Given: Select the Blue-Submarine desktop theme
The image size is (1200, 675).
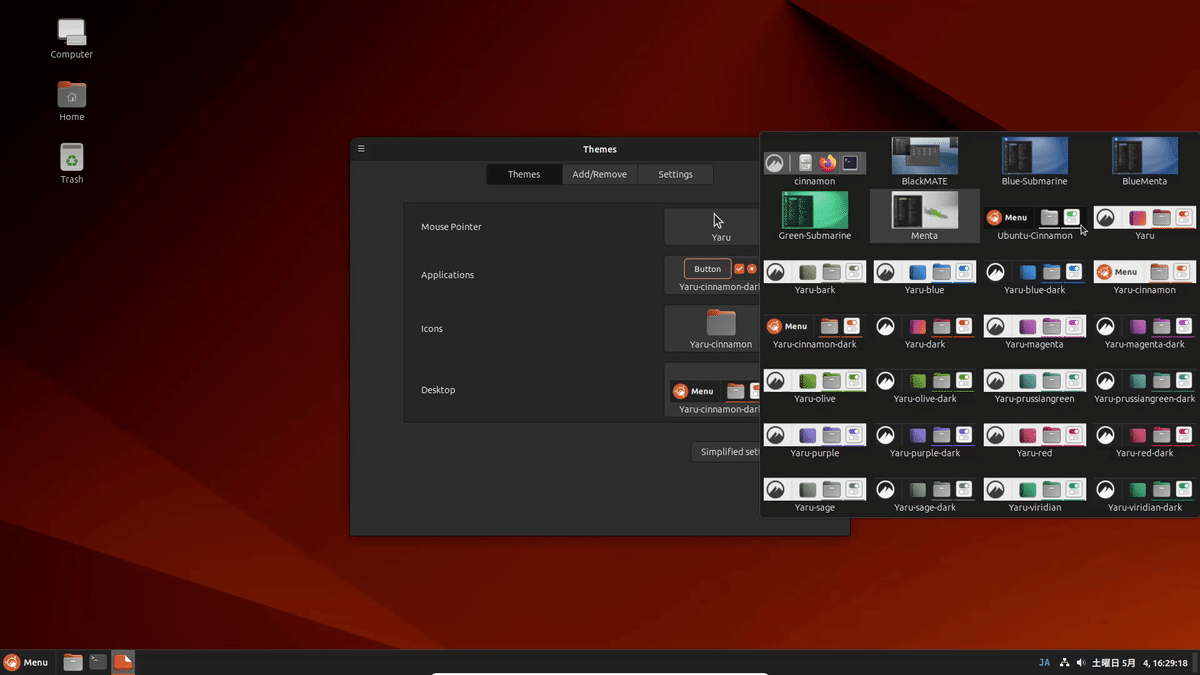Looking at the screenshot, I should click(1035, 162).
